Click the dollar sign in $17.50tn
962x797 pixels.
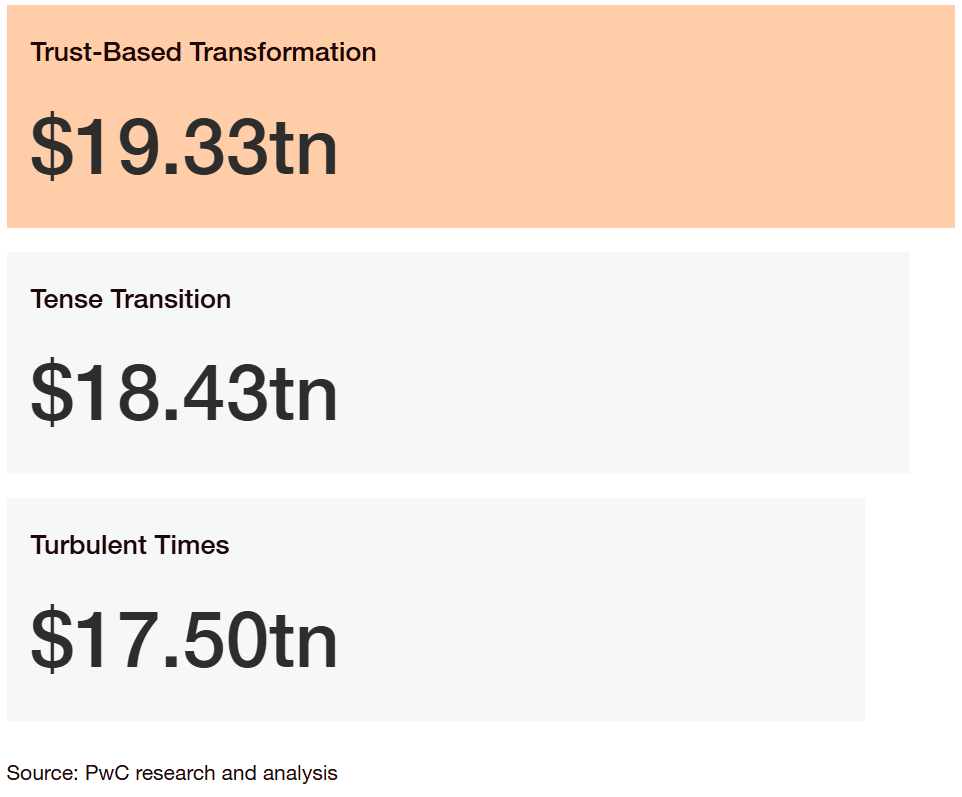point(52,639)
